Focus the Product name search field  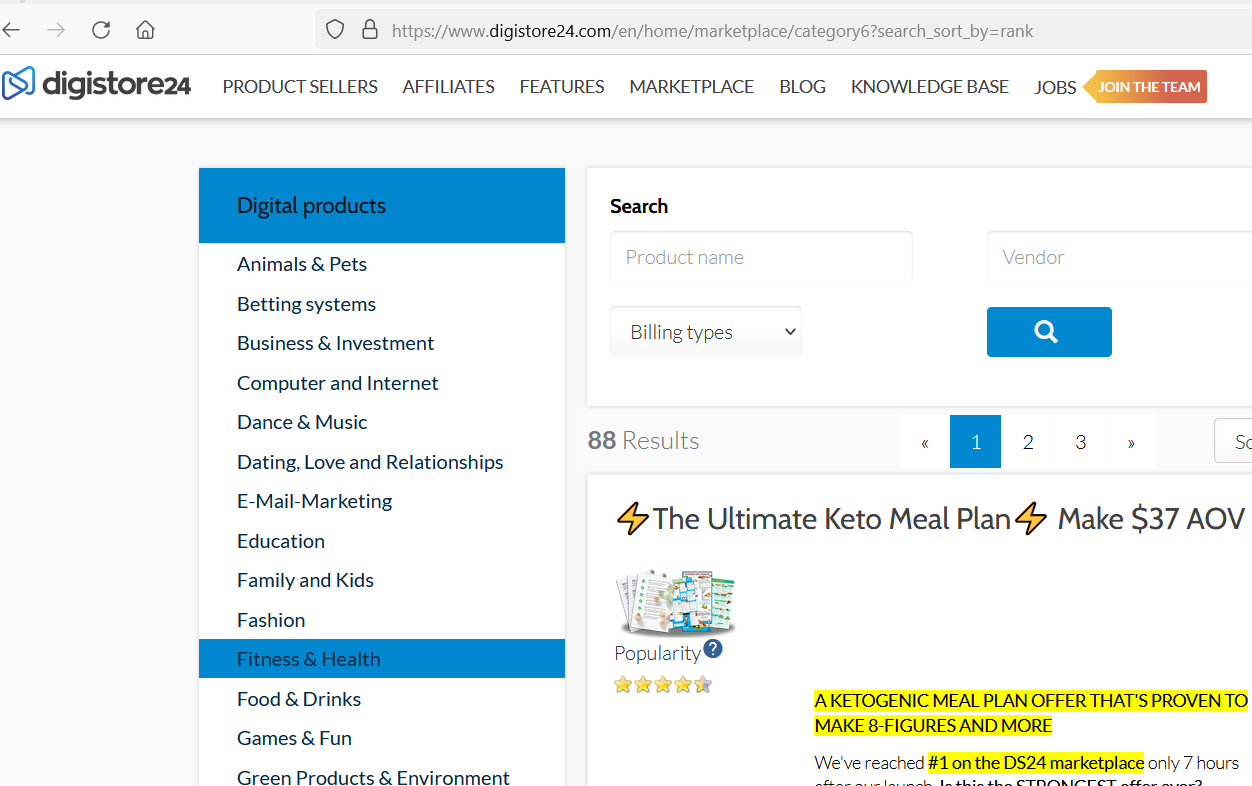[x=762, y=257]
